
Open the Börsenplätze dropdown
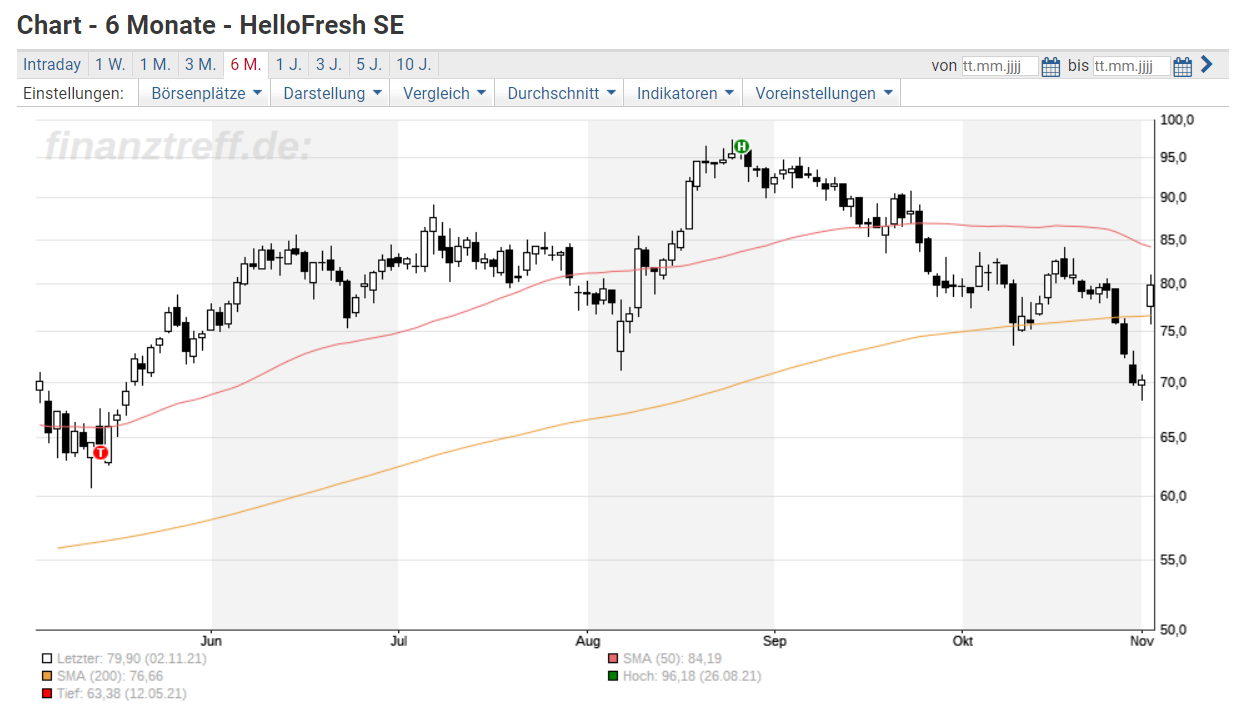pos(206,93)
